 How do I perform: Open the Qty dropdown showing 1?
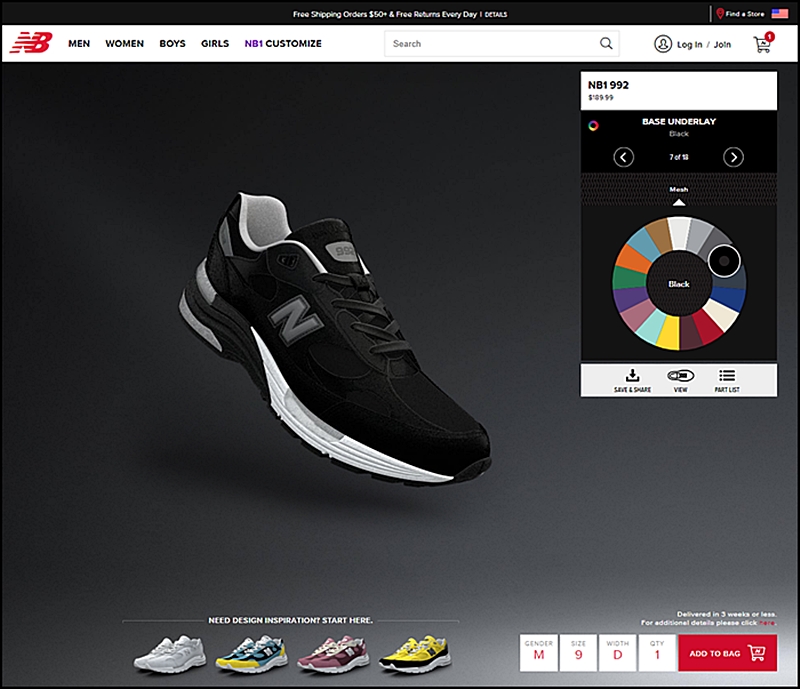657,653
